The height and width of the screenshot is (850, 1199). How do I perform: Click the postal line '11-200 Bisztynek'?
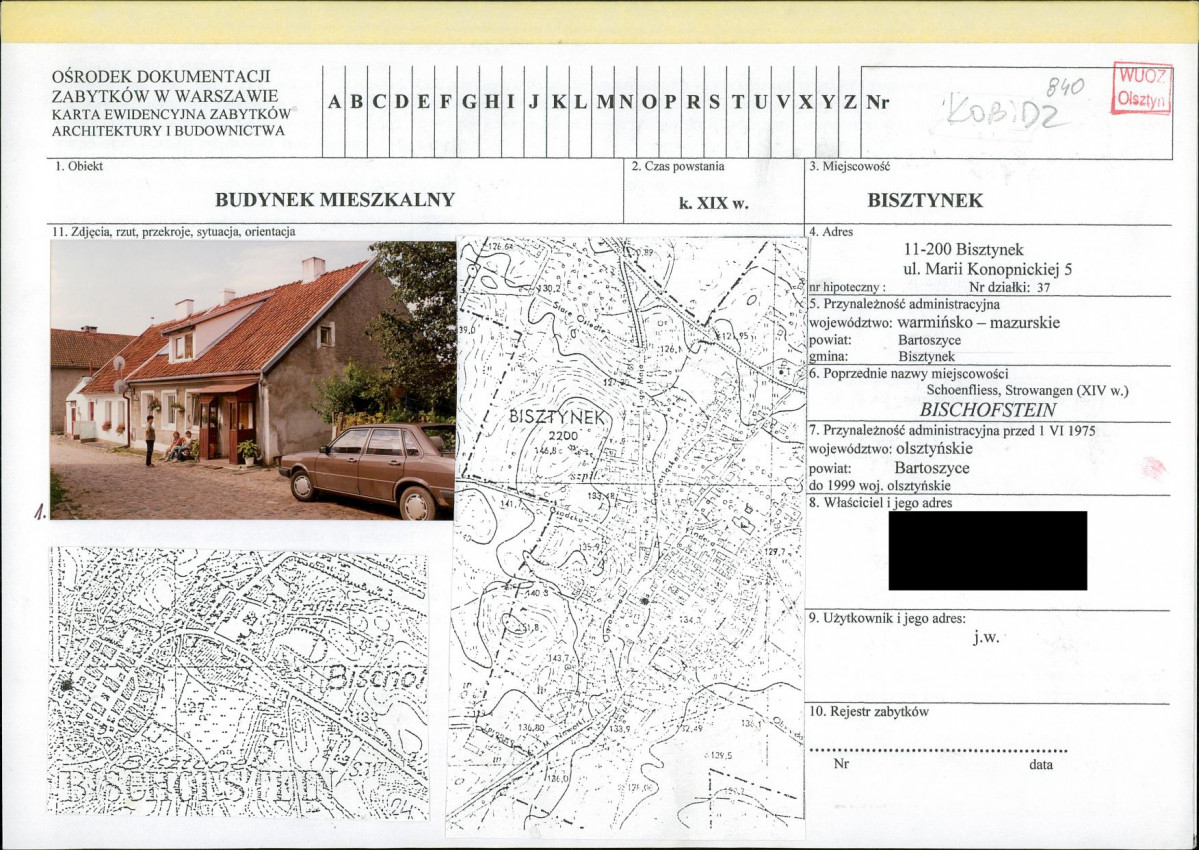pos(963,249)
